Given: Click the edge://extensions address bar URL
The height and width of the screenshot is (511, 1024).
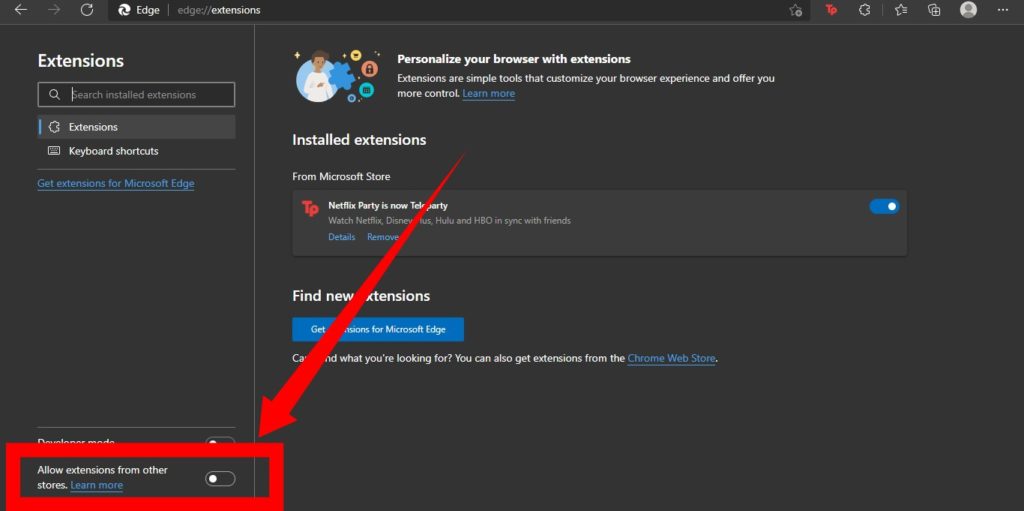Looking at the screenshot, I should coord(219,10).
